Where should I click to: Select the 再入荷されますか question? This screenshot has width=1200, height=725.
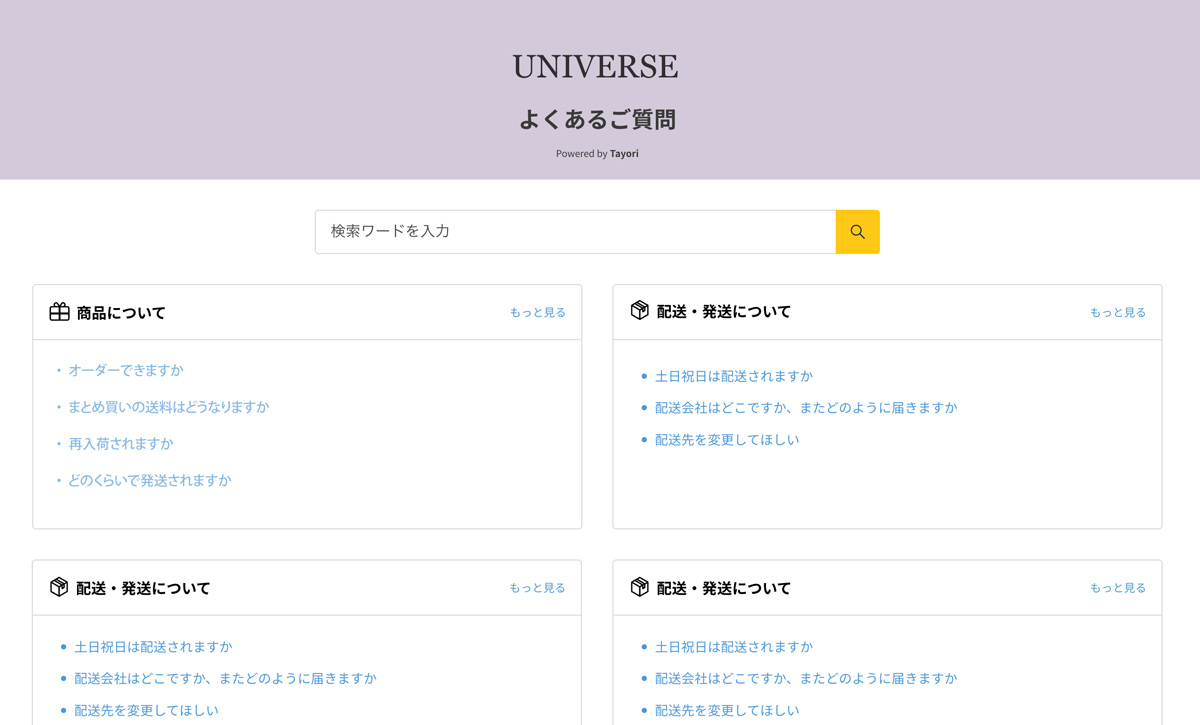pyautogui.click(x=121, y=444)
